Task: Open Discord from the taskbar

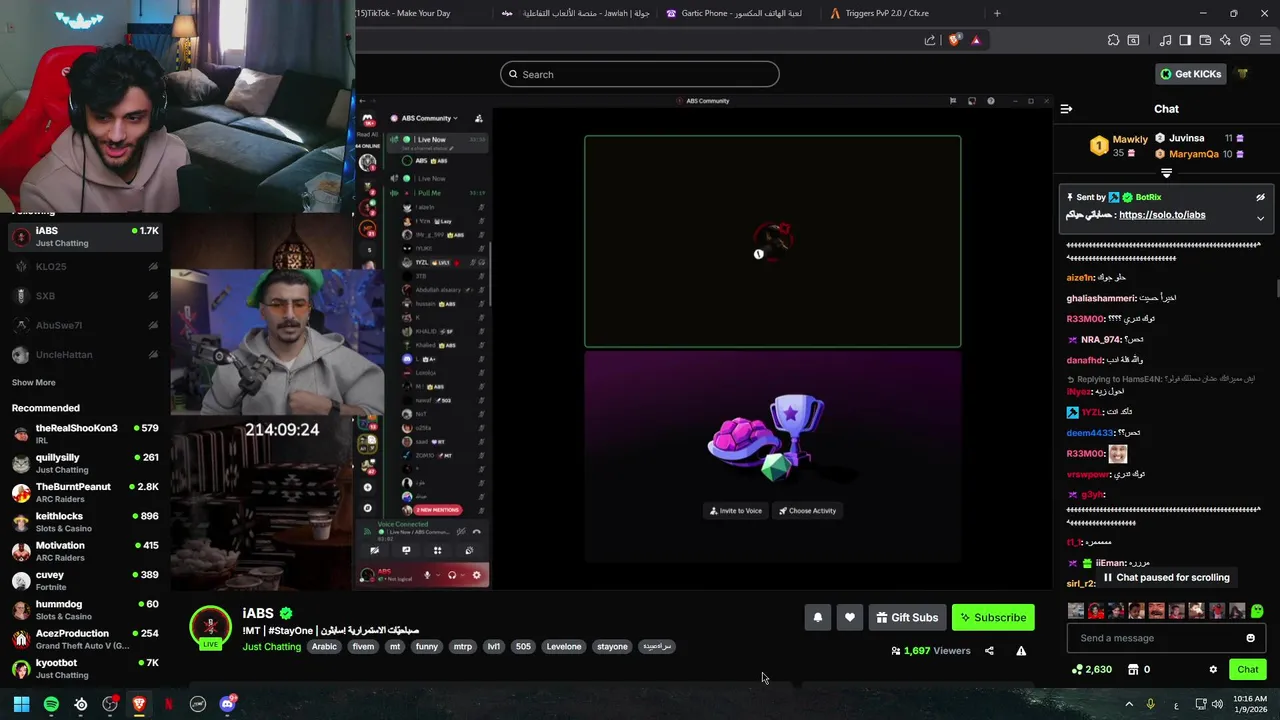Action: (x=227, y=704)
